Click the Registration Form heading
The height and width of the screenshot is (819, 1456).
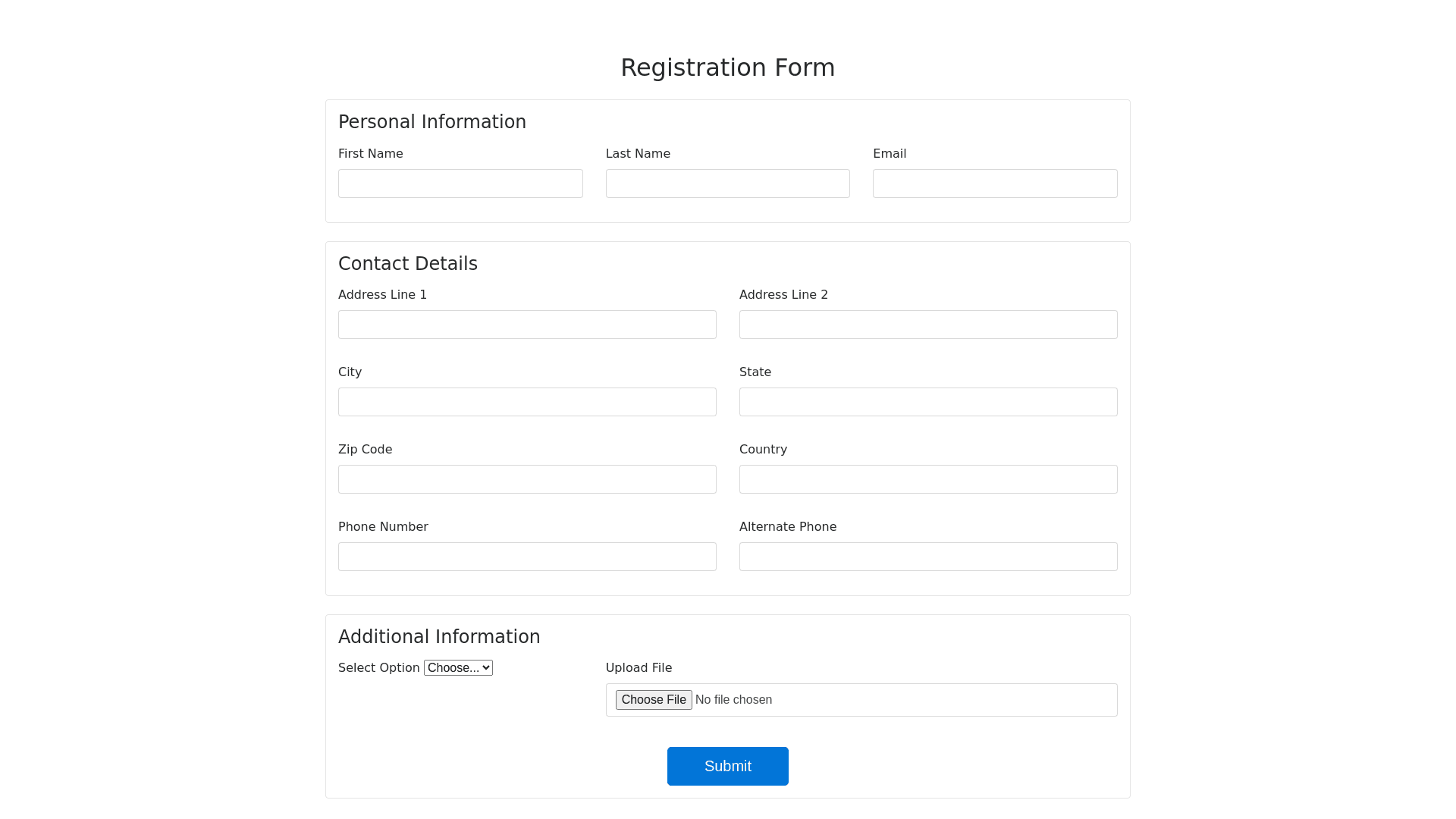pos(727,67)
